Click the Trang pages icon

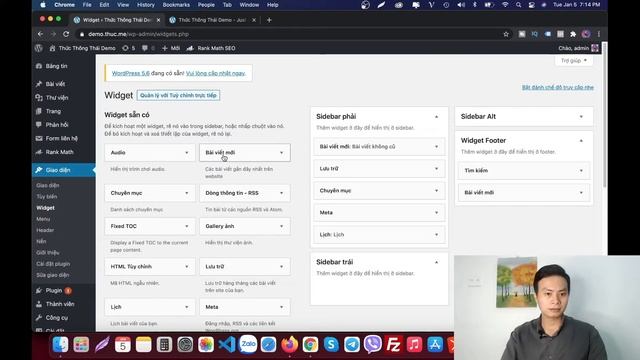coord(39,111)
